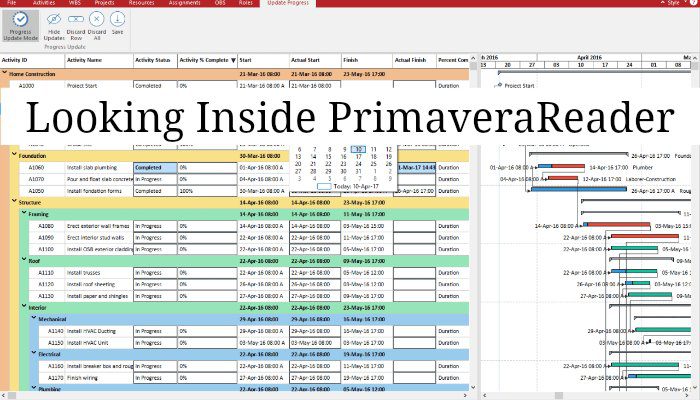Collapse the Roof group
Screen dimensions: 700x400
click(x=24, y=260)
